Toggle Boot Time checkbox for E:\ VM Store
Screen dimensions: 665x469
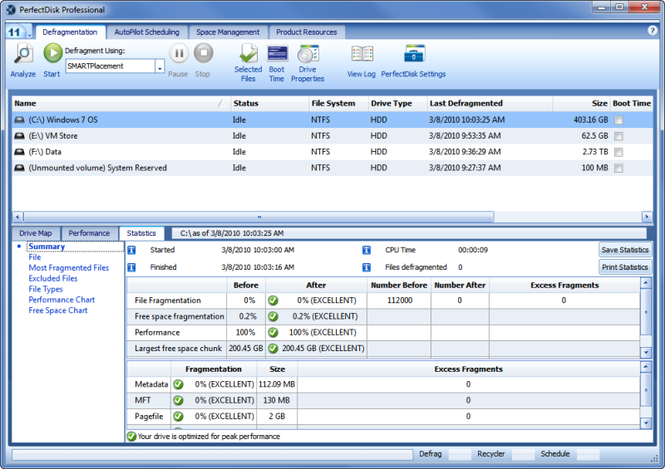[619, 136]
